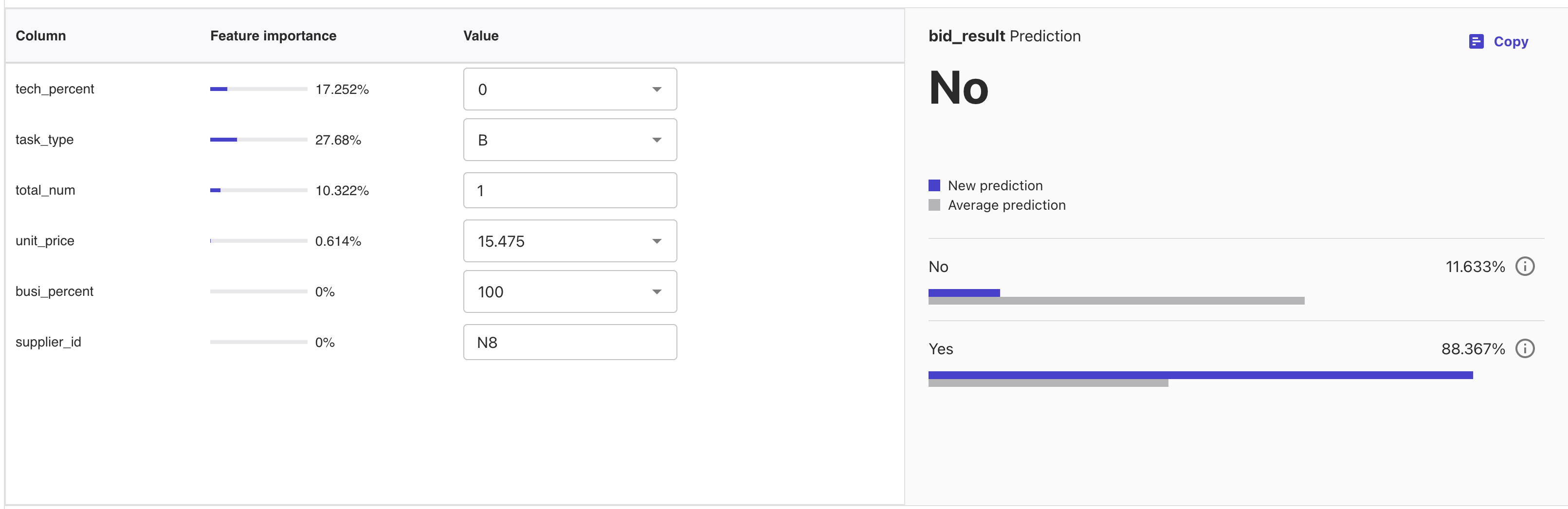Click the total_num feature importance bar
The width and height of the screenshot is (1568, 509).
pyautogui.click(x=258, y=190)
